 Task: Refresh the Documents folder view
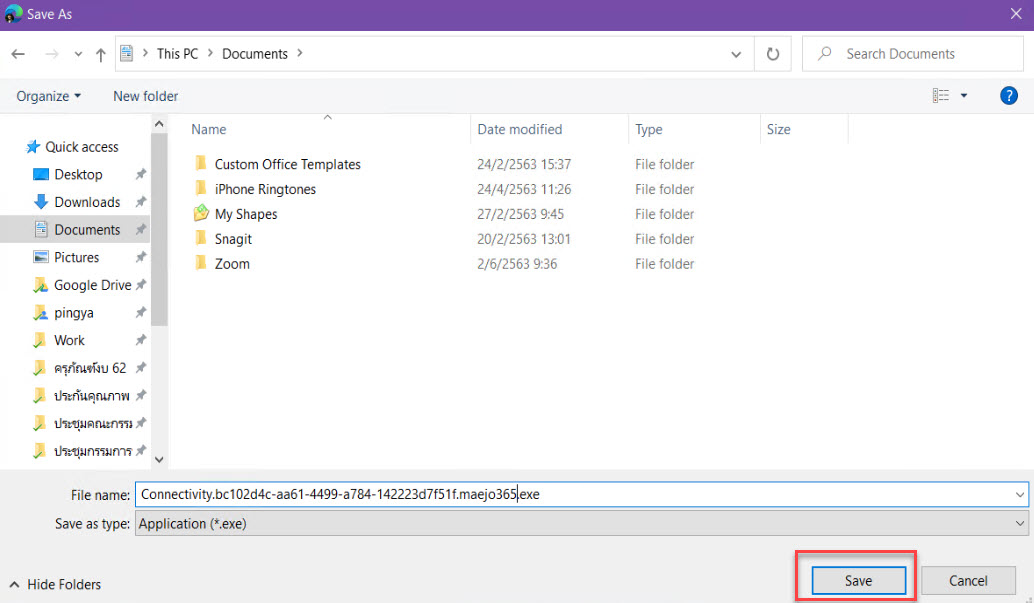coord(772,54)
